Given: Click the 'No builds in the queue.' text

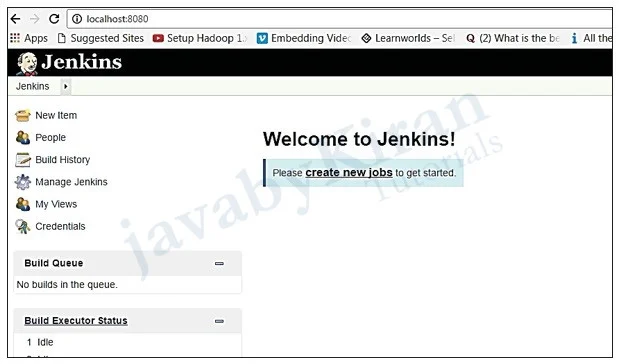Looking at the screenshot, I should tap(67, 284).
